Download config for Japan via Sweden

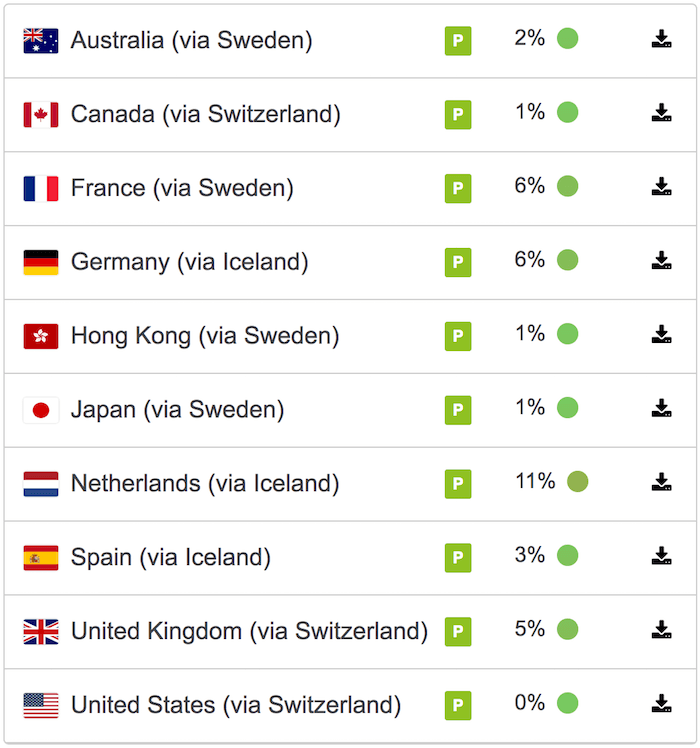pos(661,409)
